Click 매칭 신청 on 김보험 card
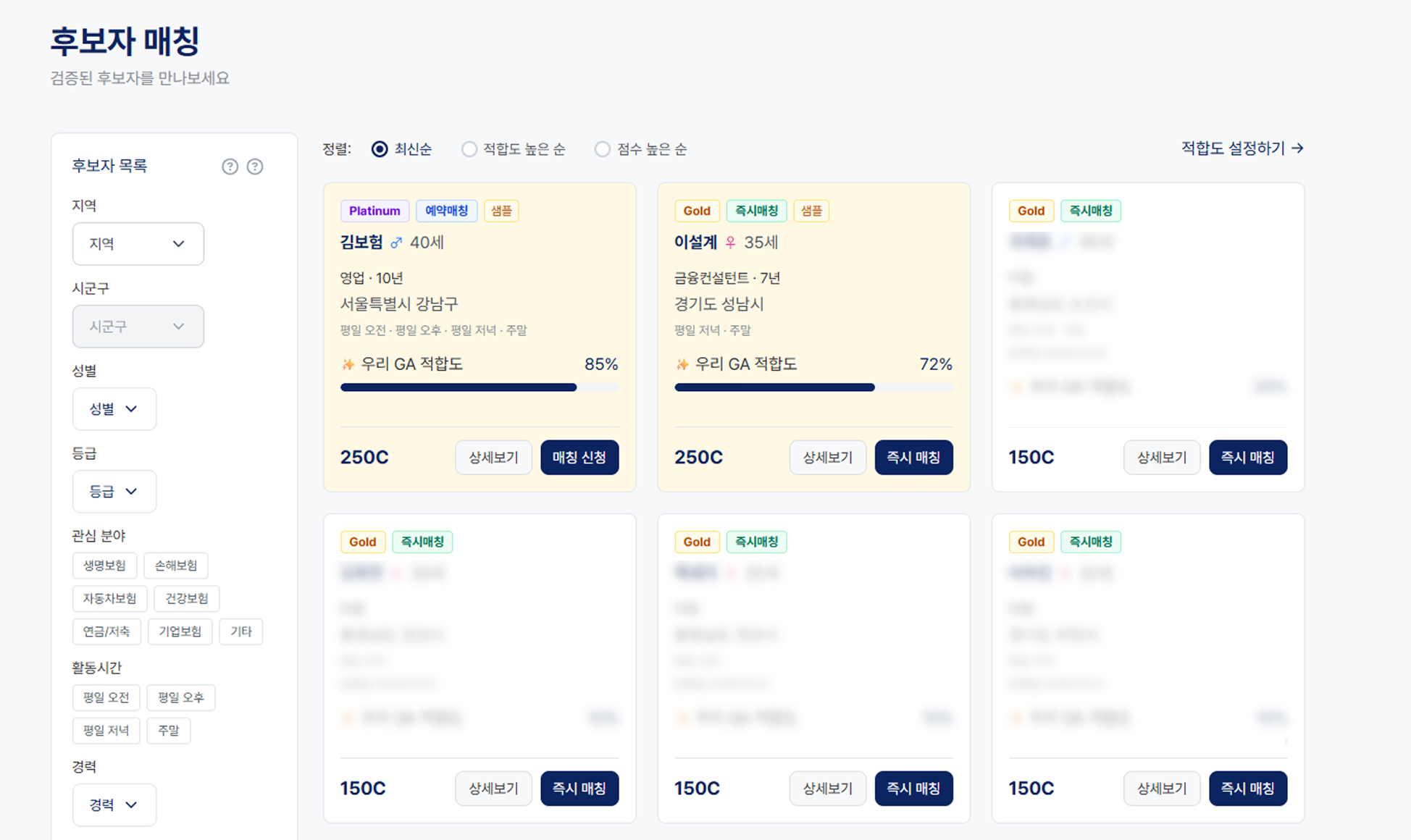Viewport: 1411px width, 840px height. (579, 457)
